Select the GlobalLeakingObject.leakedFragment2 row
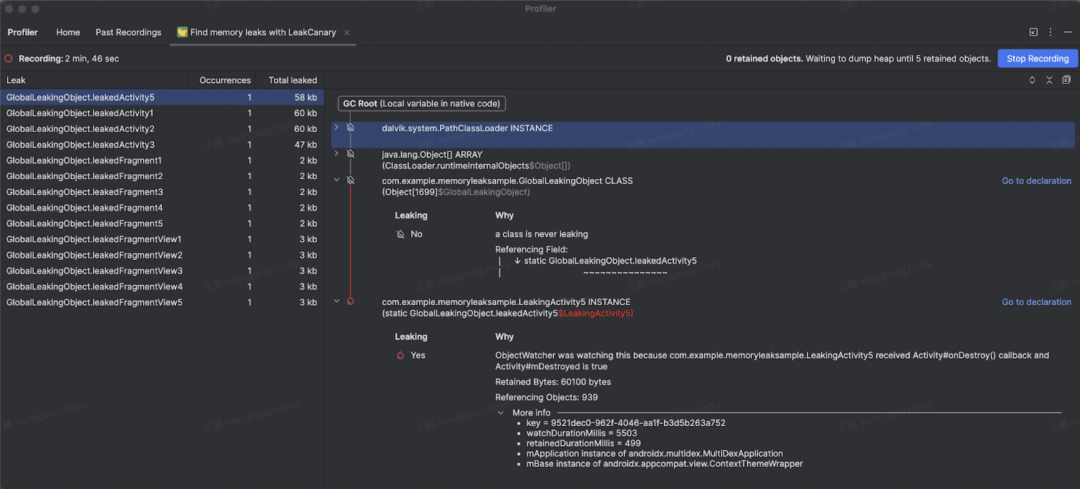1080x489 pixels. click(x=162, y=176)
